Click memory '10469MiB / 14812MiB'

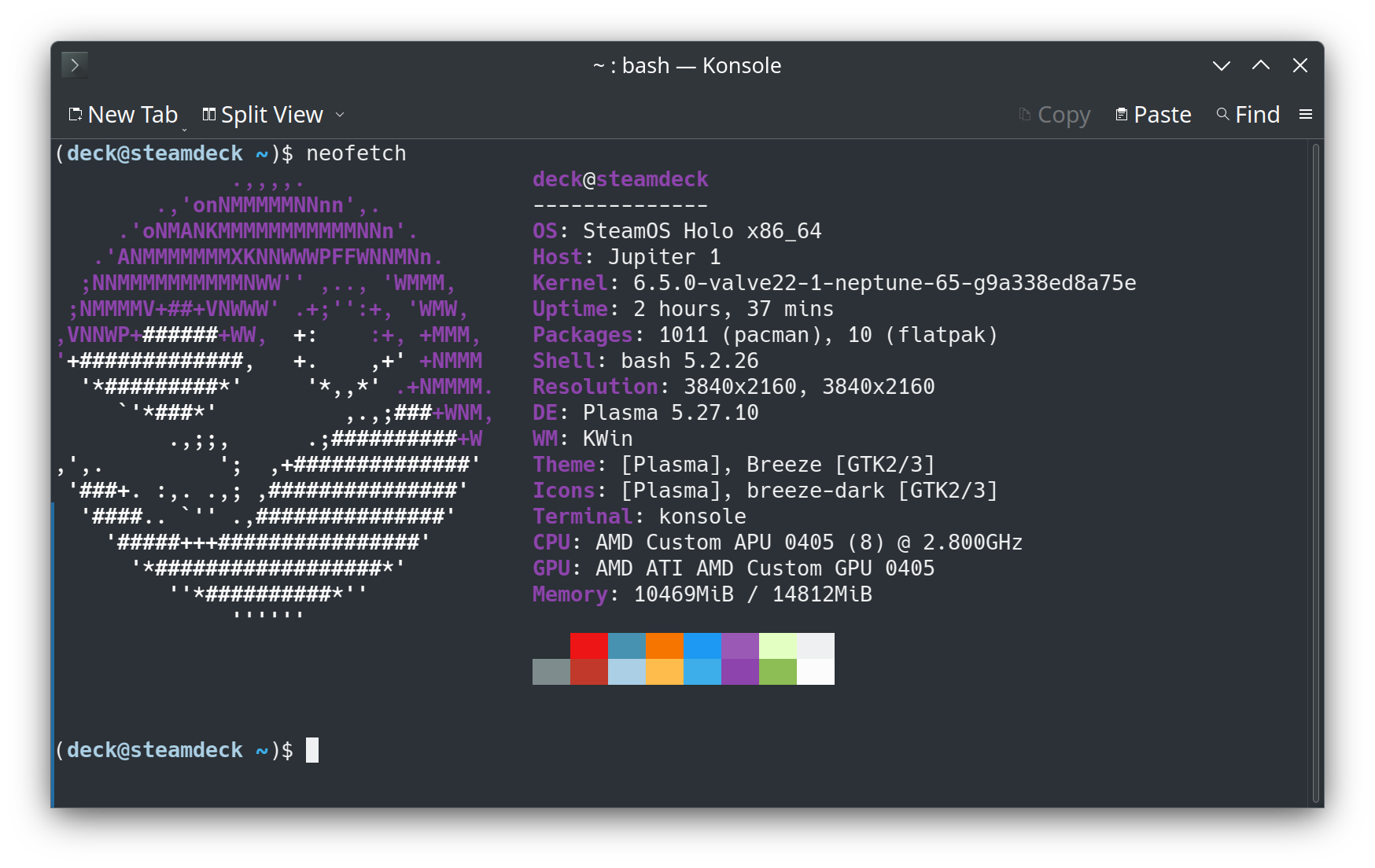(x=753, y=594)
